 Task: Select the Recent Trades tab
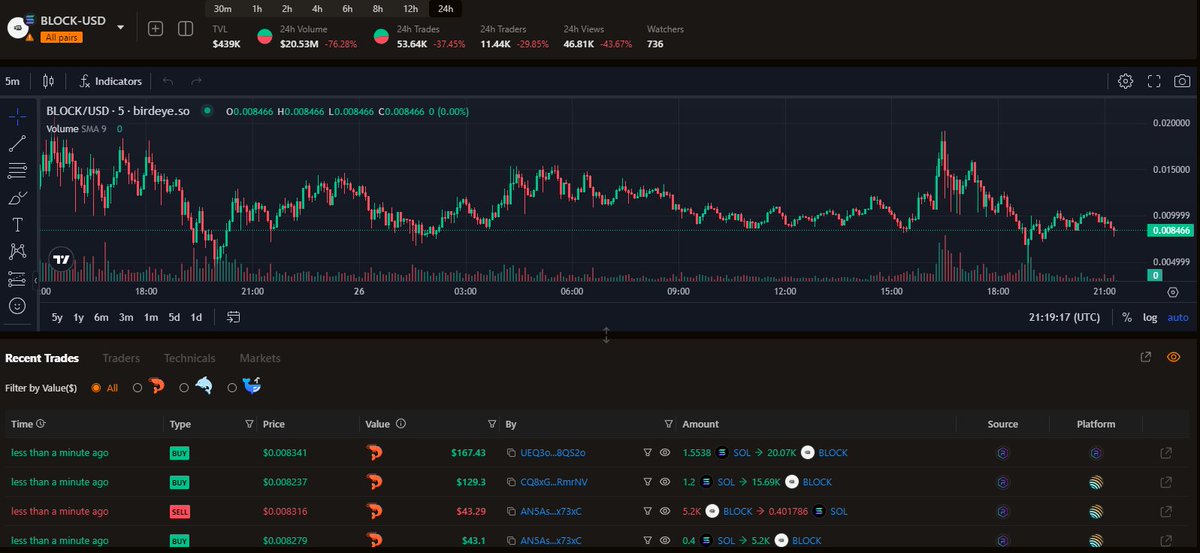click(x=42, y=358)
